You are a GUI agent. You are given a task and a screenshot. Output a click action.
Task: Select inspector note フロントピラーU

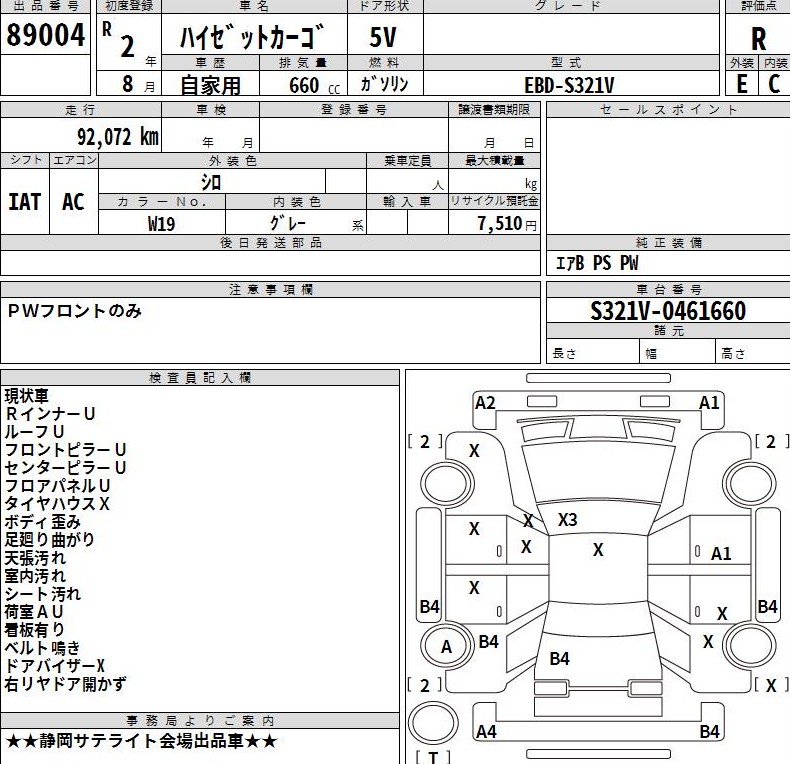[65, 450]
